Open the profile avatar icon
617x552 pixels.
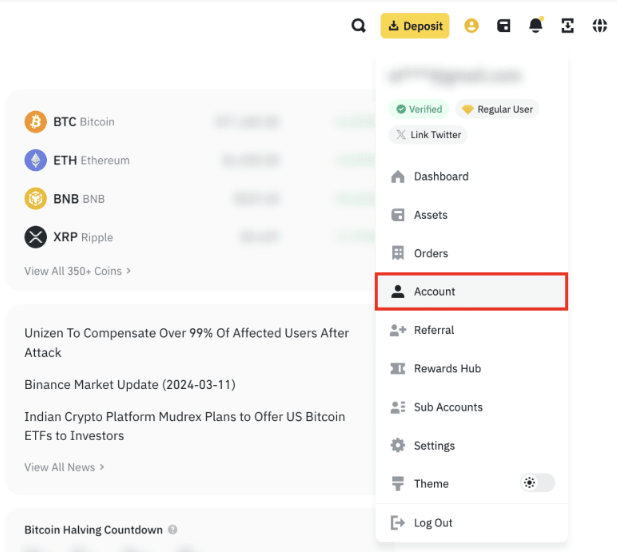(471, 26)
